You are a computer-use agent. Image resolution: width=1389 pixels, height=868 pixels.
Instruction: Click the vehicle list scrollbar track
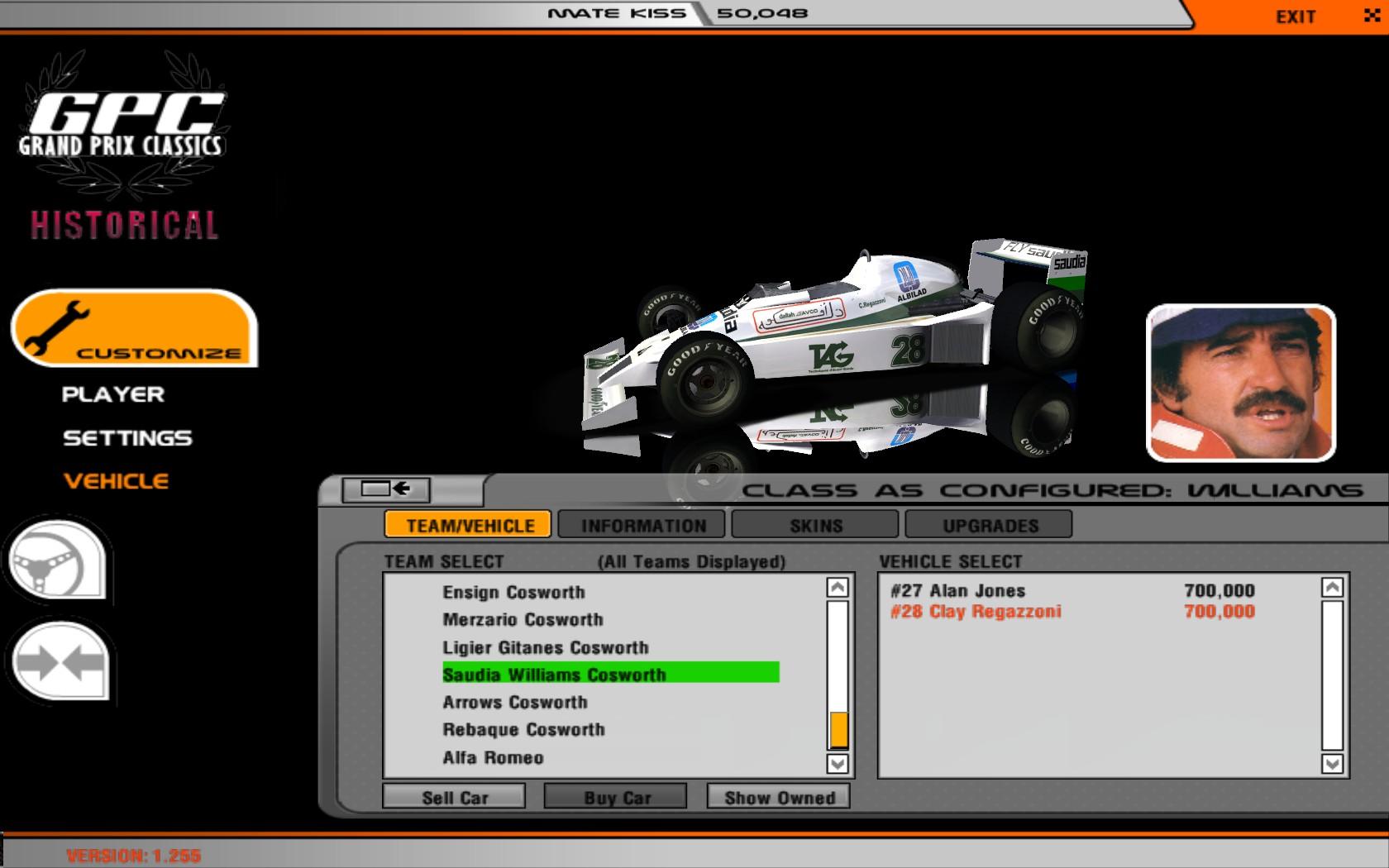[x=1332, y=675]
